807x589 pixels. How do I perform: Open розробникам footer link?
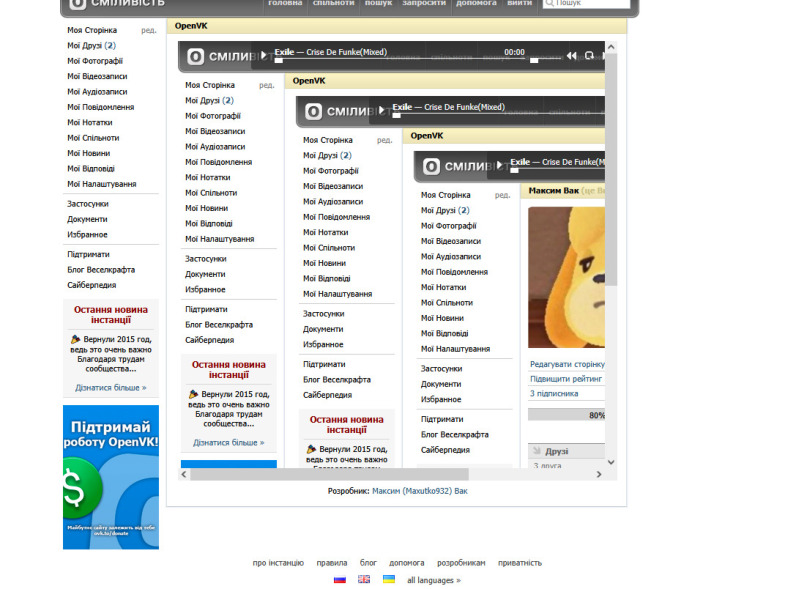pos(461,563)
